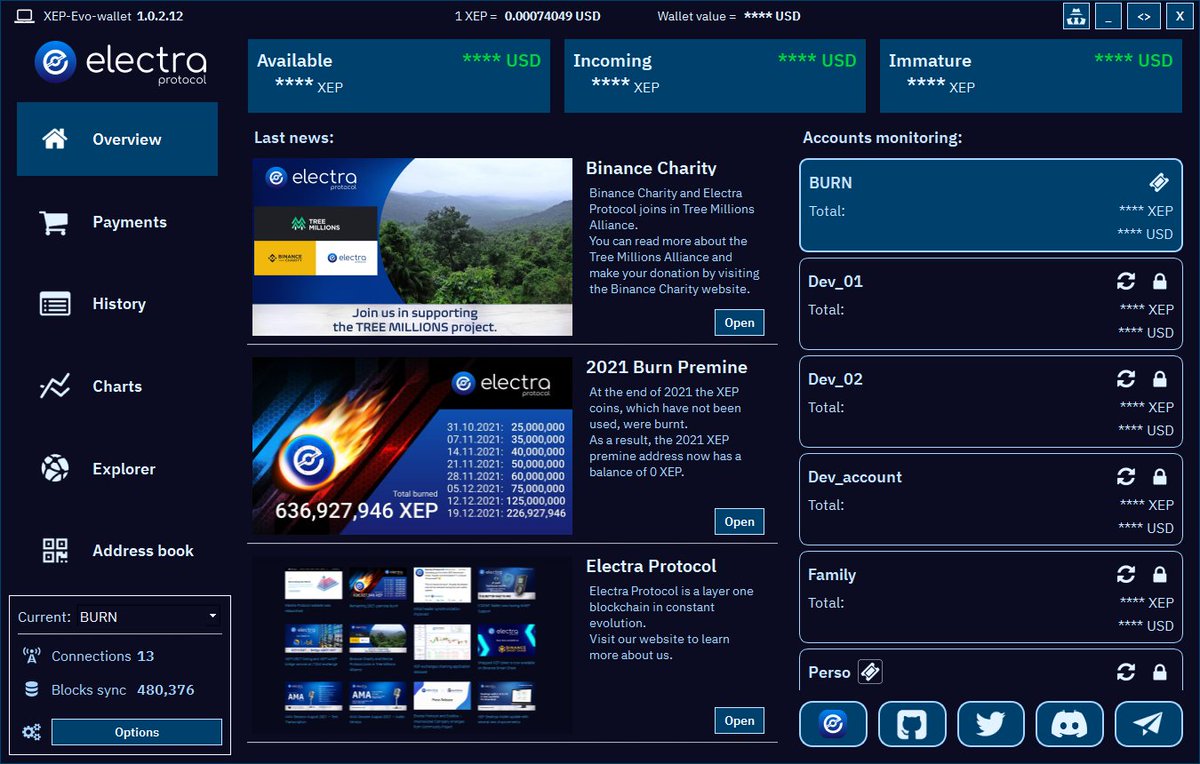Open the 2021 Burn Premine news article
This screenshot has width=1200, height=764.
(739, 521)
